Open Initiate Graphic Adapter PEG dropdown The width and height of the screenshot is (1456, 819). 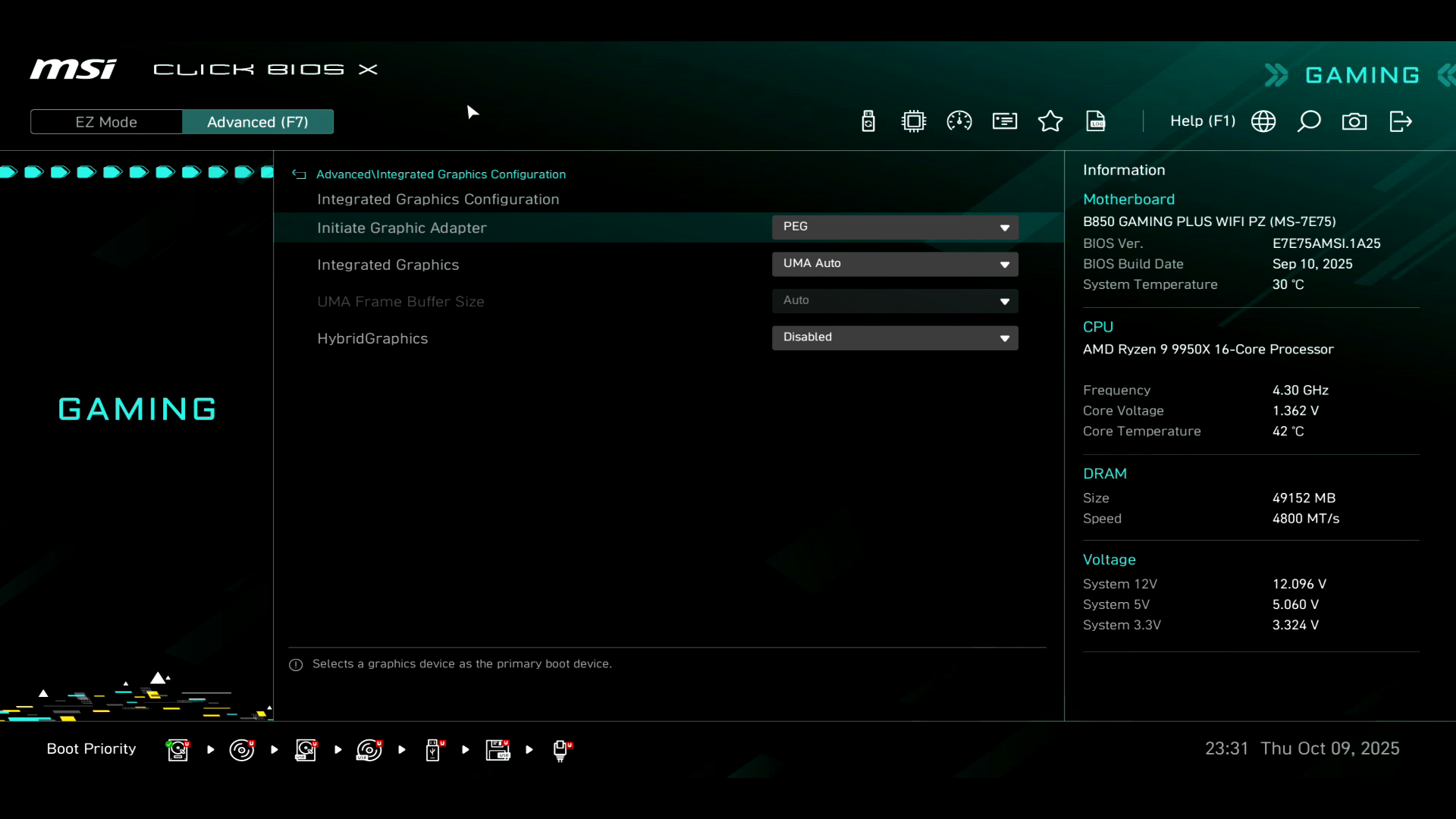tap(895, 227)
